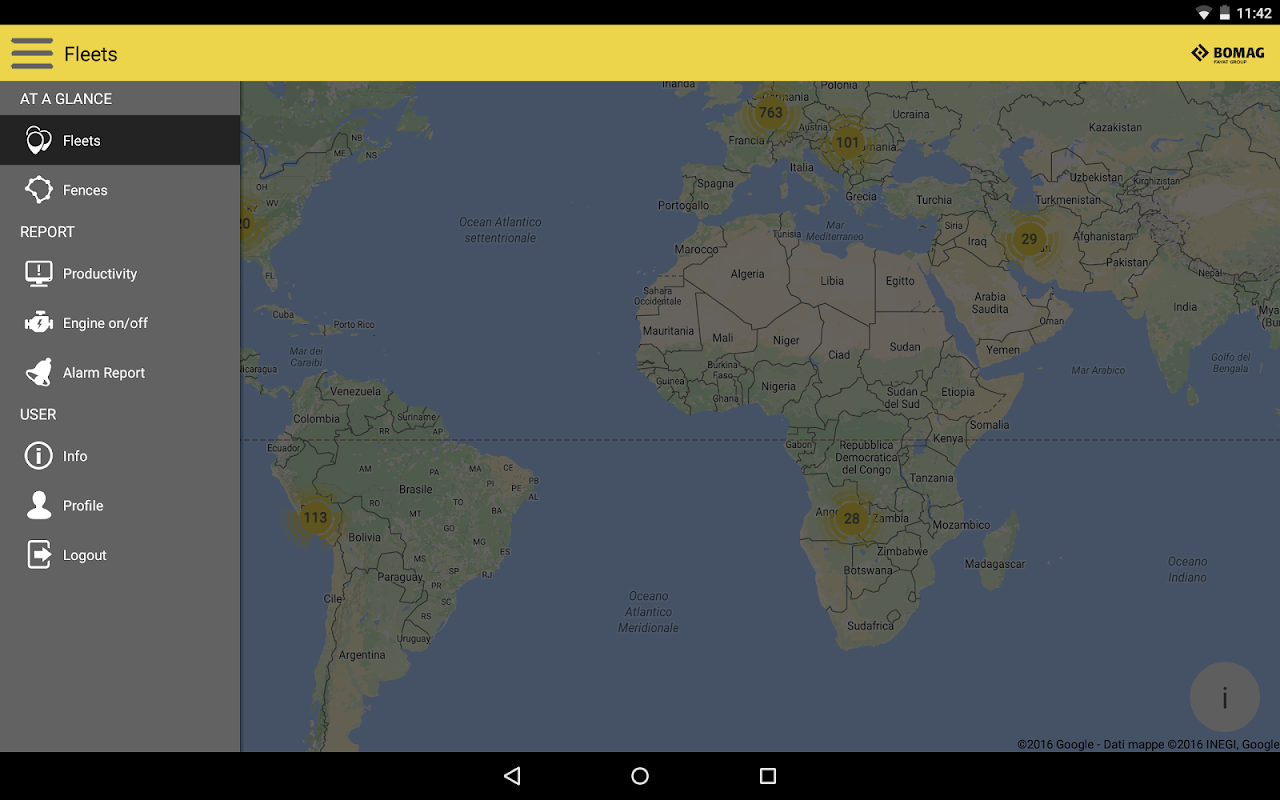Viewport: 1280px width, 800px height.
Task: Tap the Tanzania label on the map
Action: [x=932, y=478]
